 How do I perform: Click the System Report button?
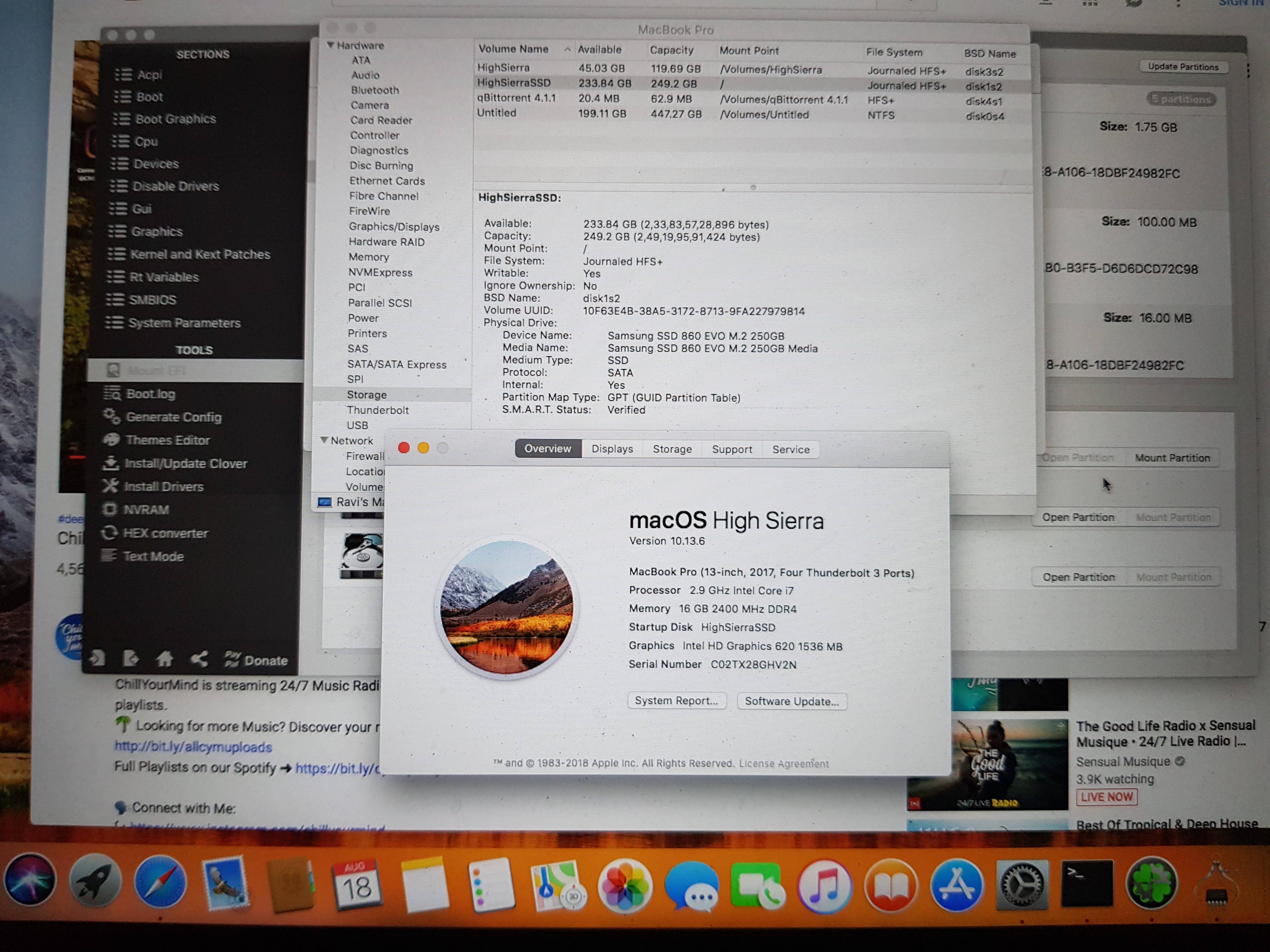[676, 701]
